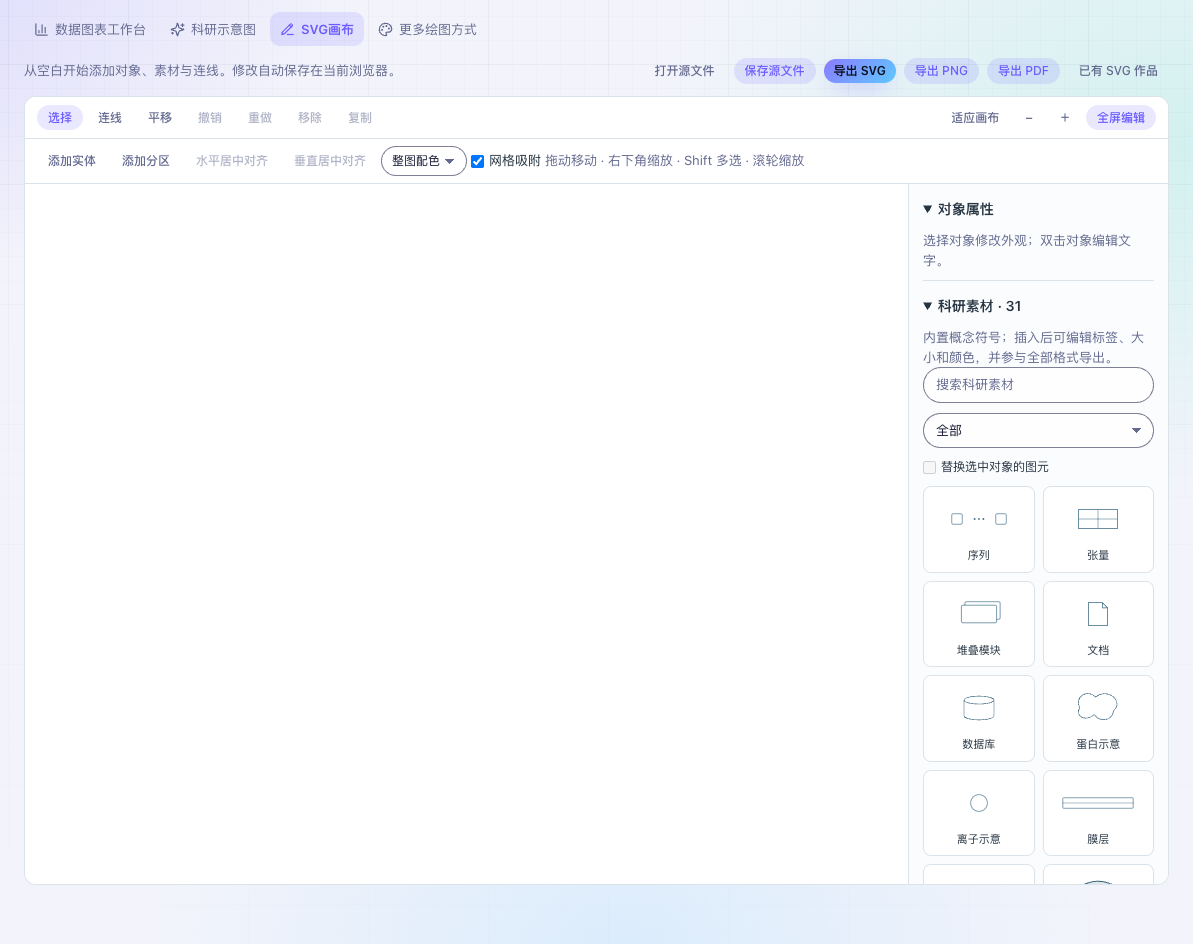Insert the 离子示意 ion material

click(x=978, y=813)
